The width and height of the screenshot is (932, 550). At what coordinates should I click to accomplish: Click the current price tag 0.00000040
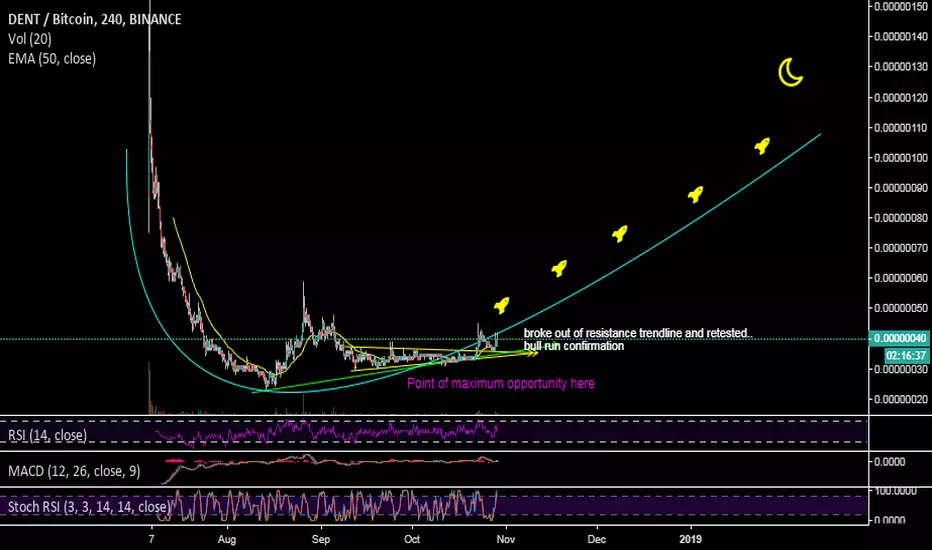tap(899, 338)
